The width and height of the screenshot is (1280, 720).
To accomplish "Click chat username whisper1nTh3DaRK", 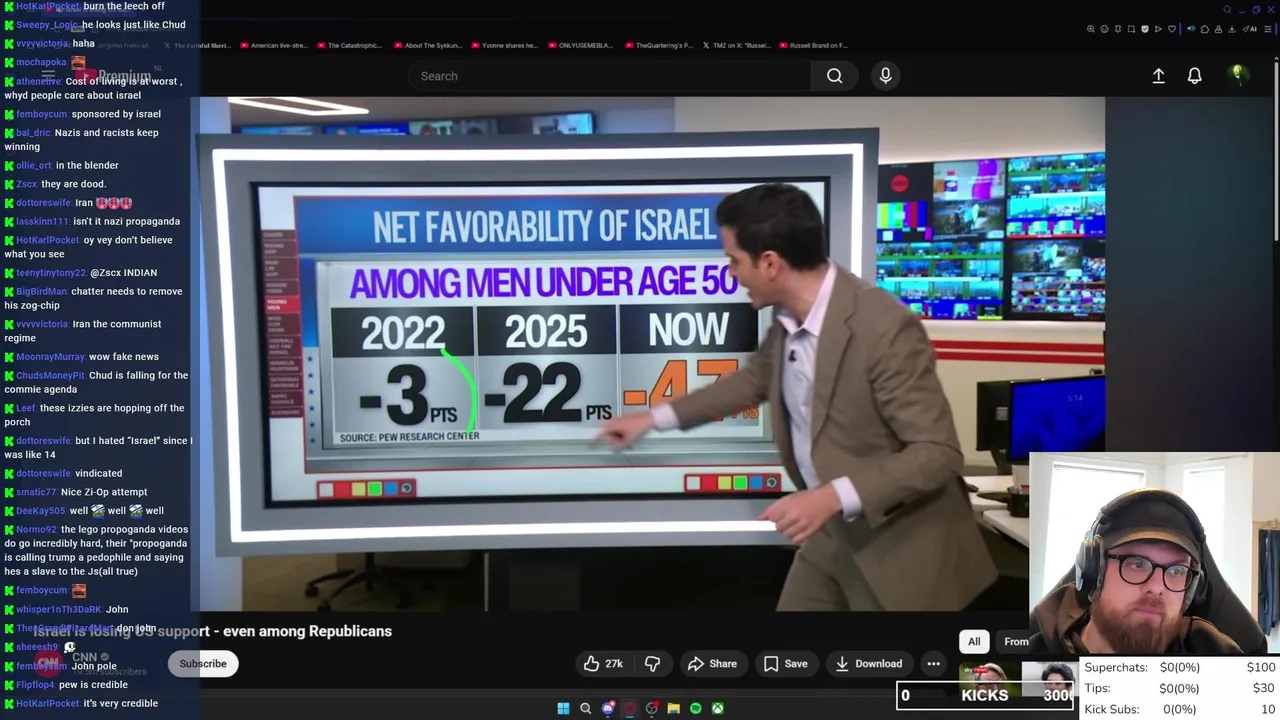I will tap(58, 608).
